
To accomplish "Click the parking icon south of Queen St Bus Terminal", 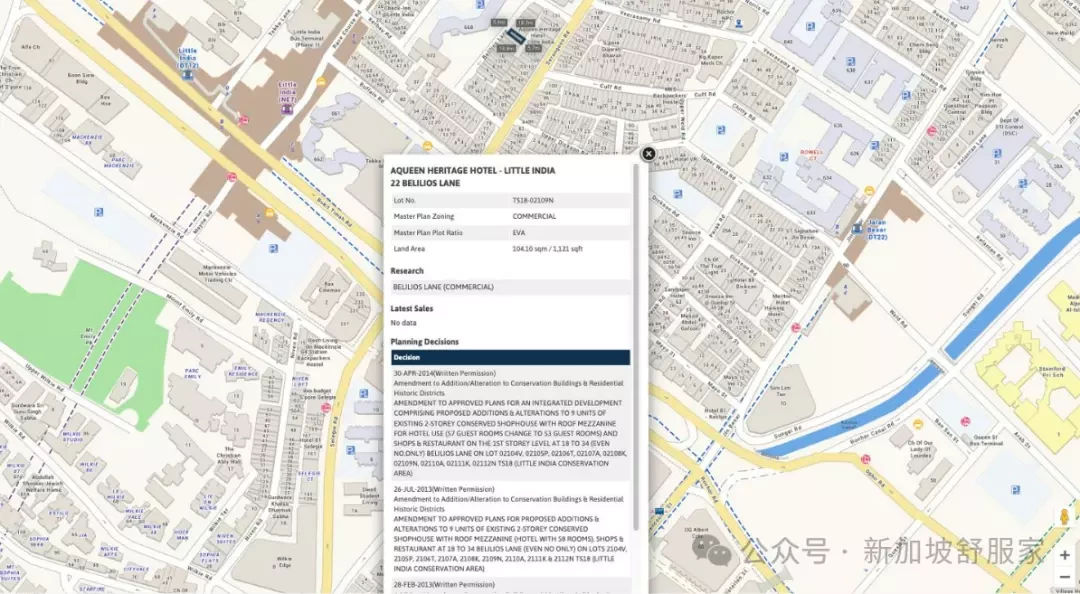I will point(1015,489).
